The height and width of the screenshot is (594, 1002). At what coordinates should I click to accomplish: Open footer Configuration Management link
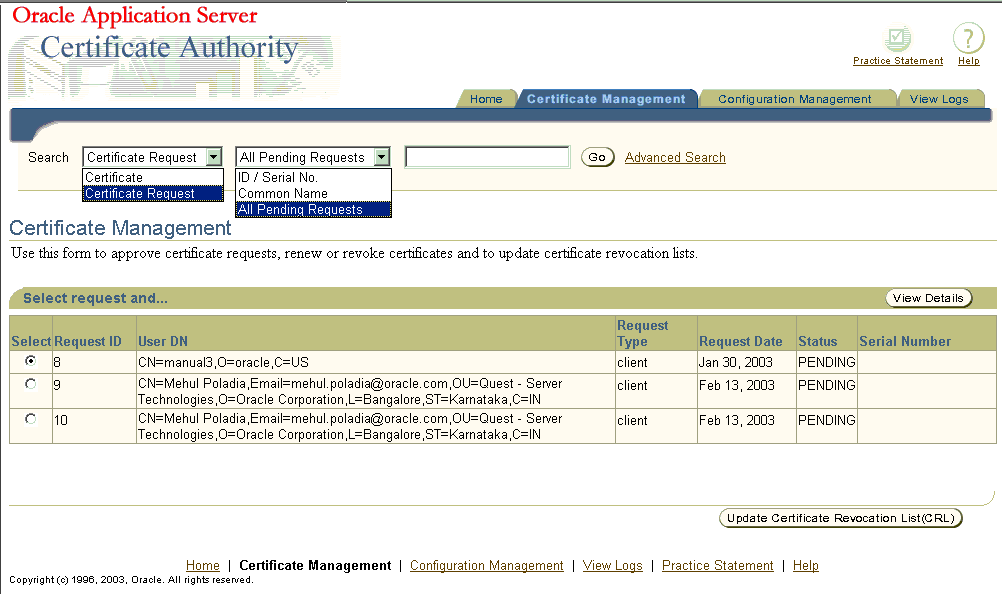486,565
